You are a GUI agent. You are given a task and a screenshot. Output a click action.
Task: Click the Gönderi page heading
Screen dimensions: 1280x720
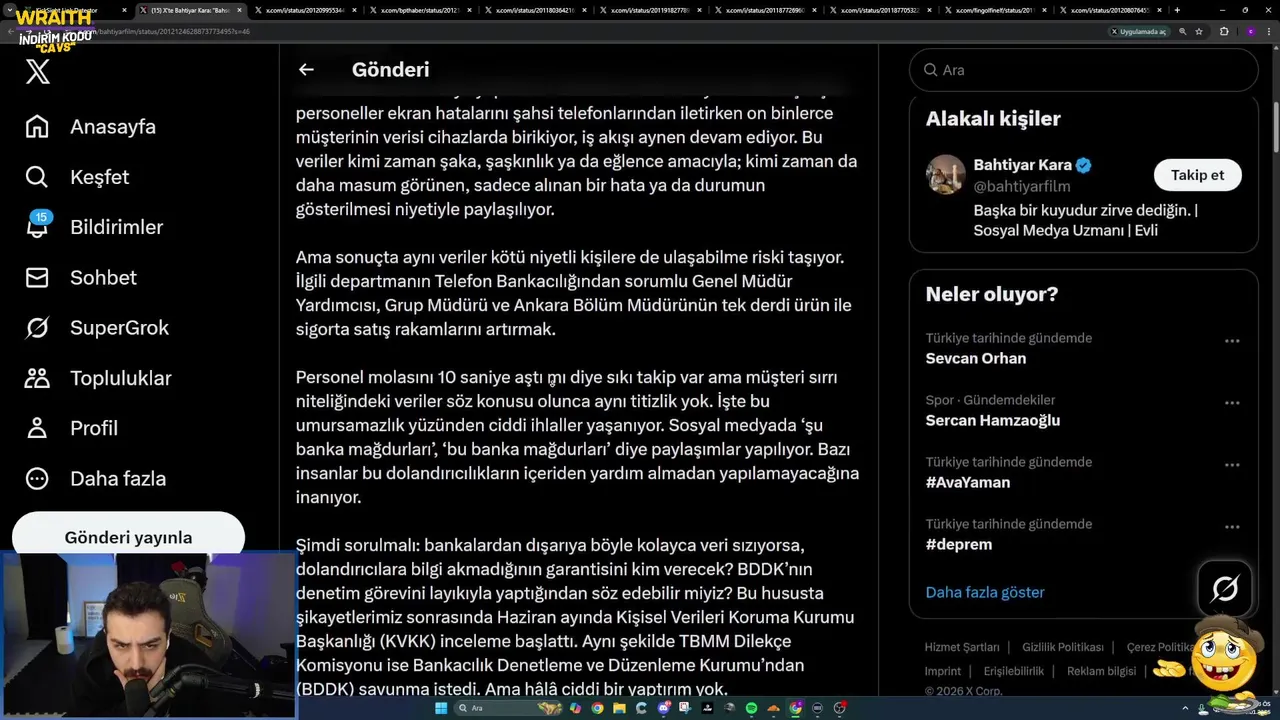pos(390,70)
